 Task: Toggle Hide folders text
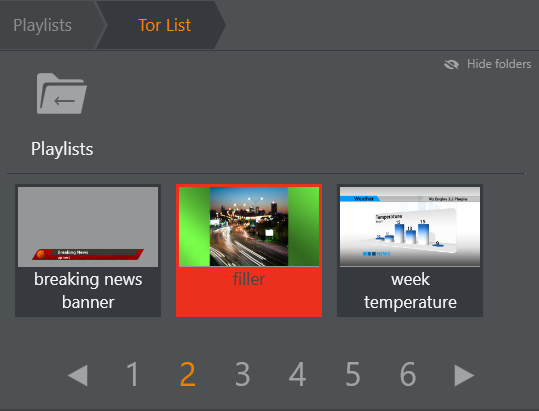click(x=499, y=64)
